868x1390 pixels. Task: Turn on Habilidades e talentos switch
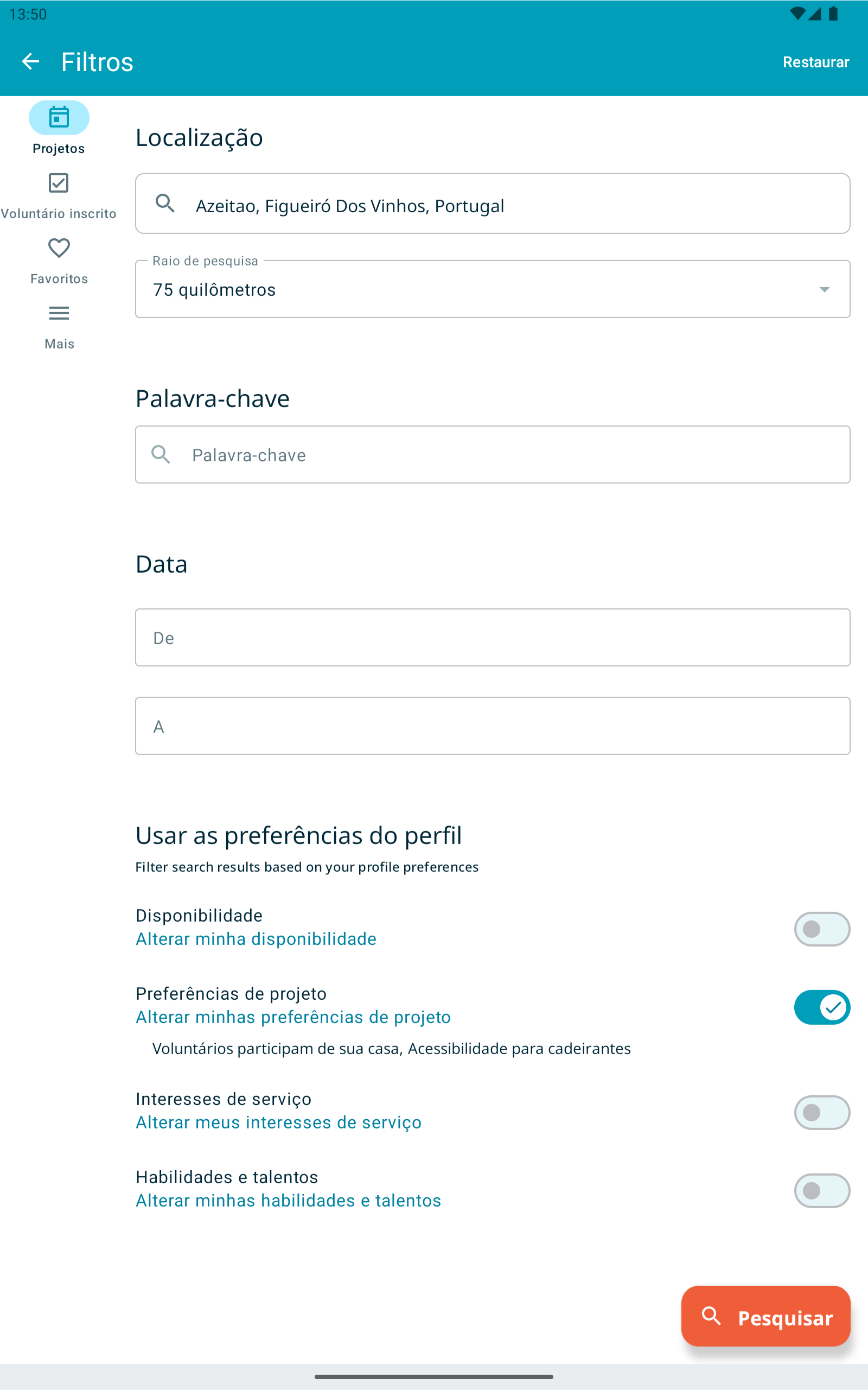pos(821,1191)
